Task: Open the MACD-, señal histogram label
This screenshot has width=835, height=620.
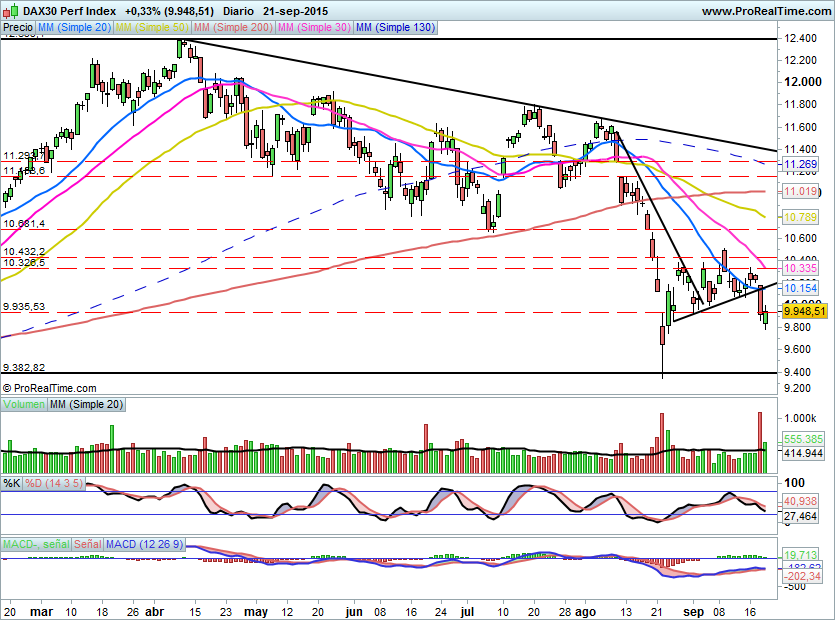Action: click(36, 544)
